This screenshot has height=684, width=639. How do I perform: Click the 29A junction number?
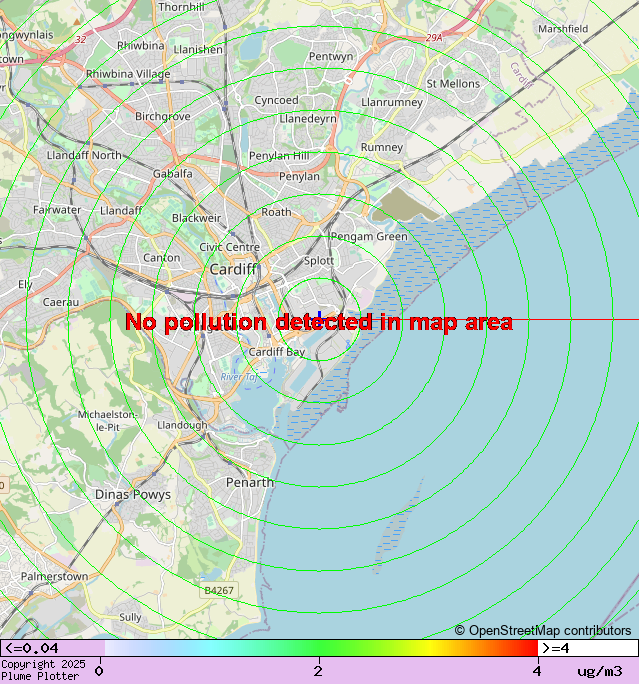pos(434,38)
